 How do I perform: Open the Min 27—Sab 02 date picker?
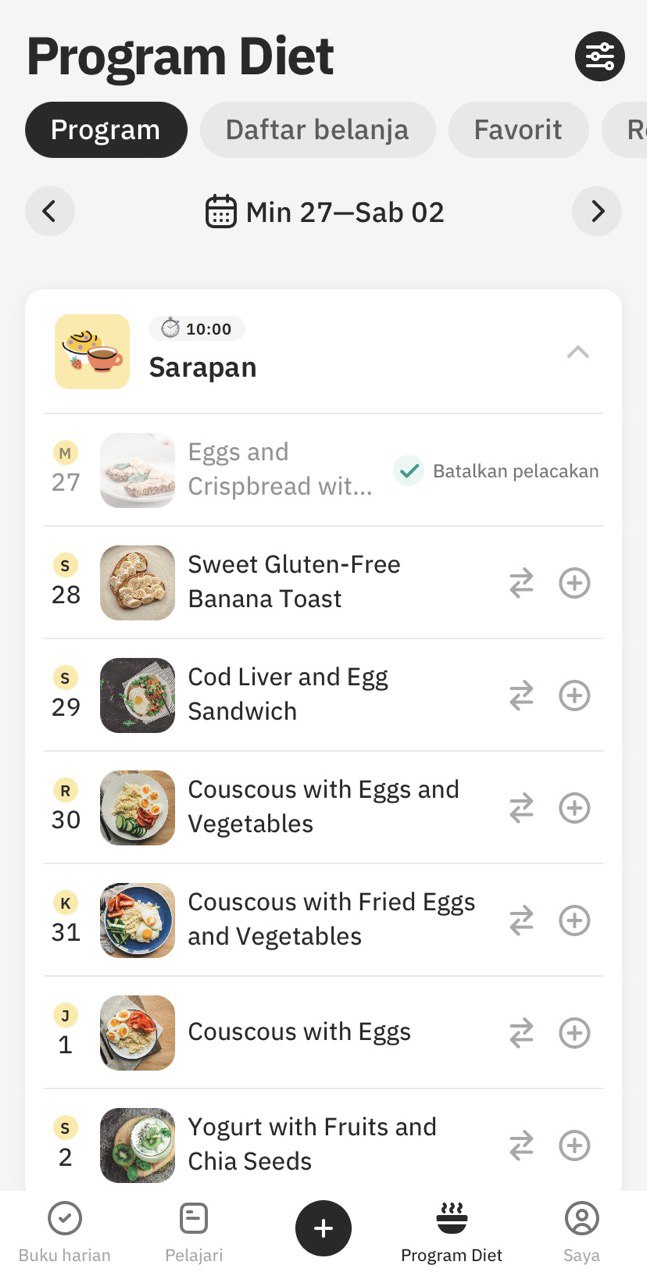pyautogui.click(x=325, y=212)
